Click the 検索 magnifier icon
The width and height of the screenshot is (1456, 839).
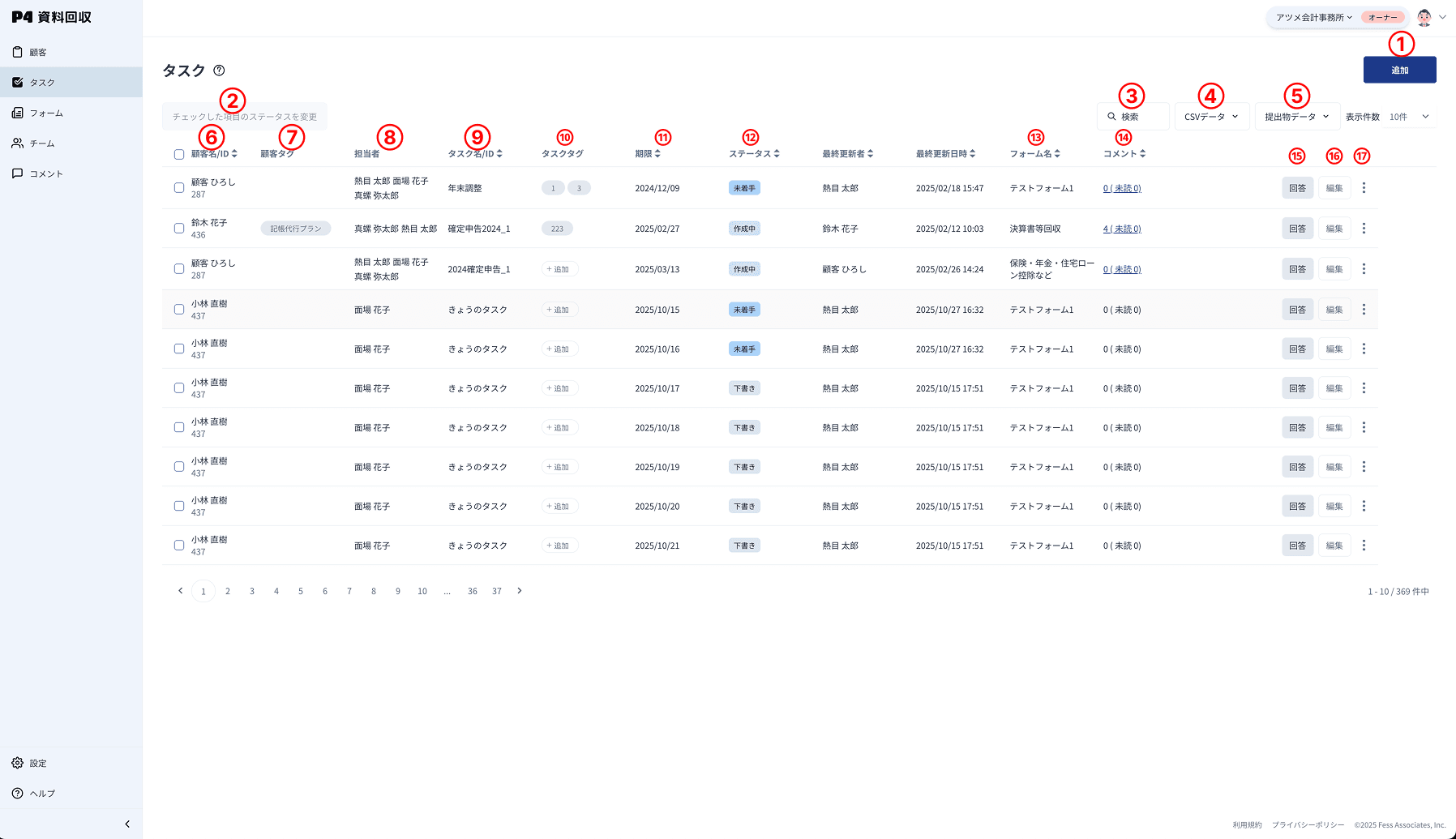[x=1112, y=117]
